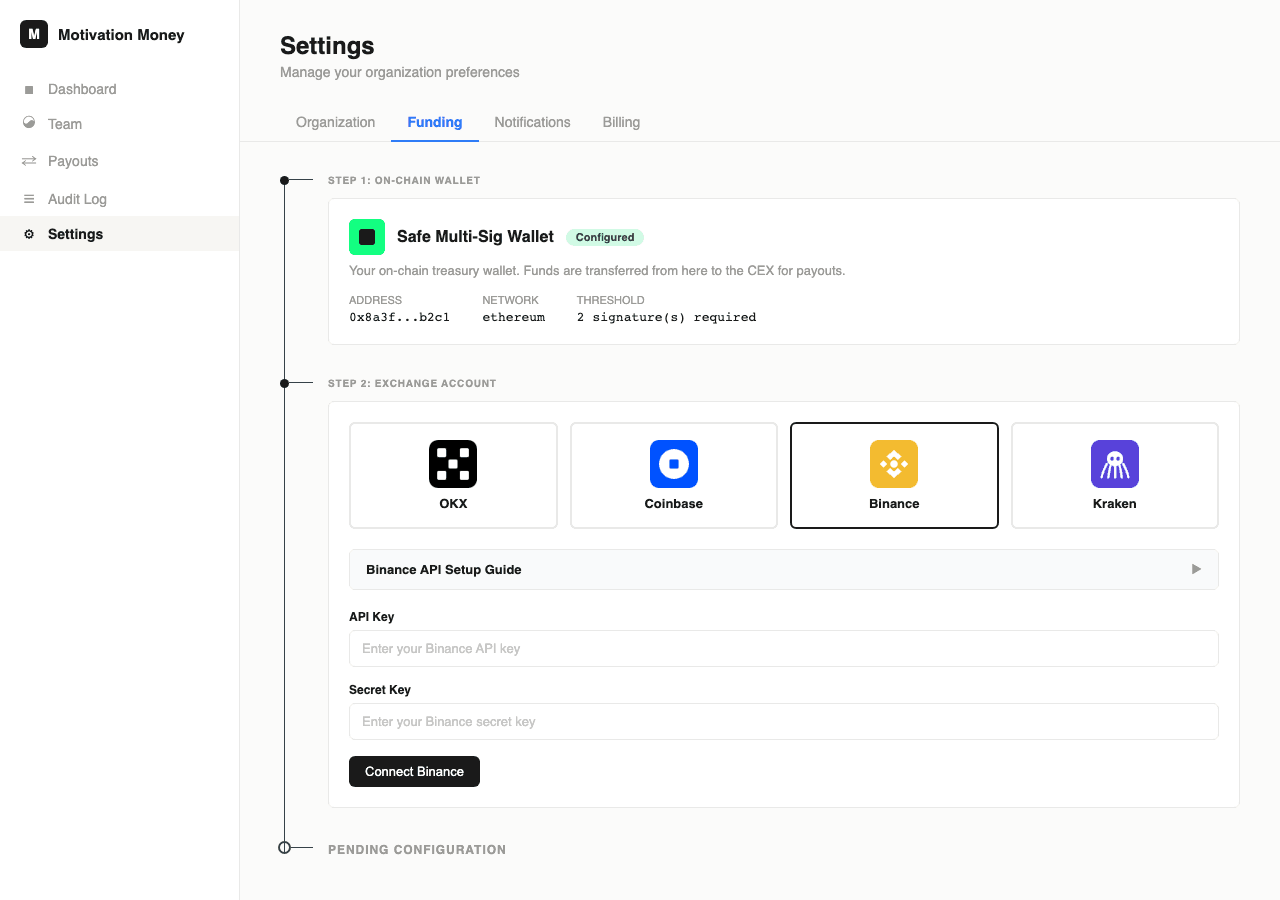This screenshot has height=900, width=1280.
Task: Click the Motivation Money logo icon
Action: tap(34, 34)
